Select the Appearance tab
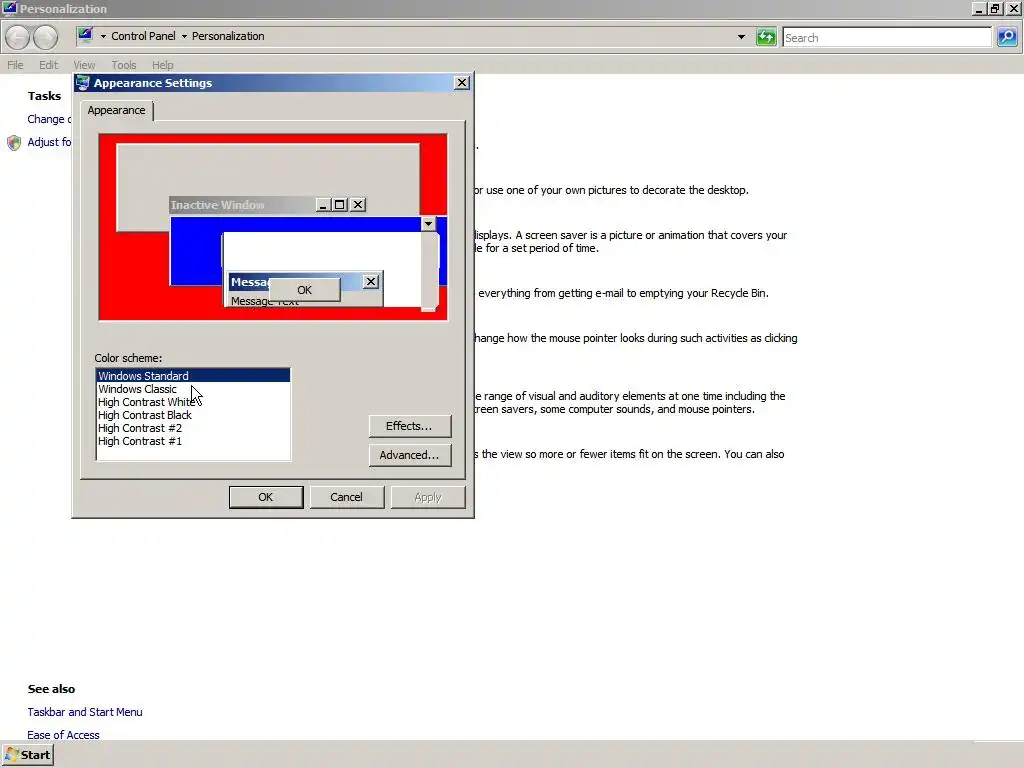1024x768 pixels. [117, 110]
